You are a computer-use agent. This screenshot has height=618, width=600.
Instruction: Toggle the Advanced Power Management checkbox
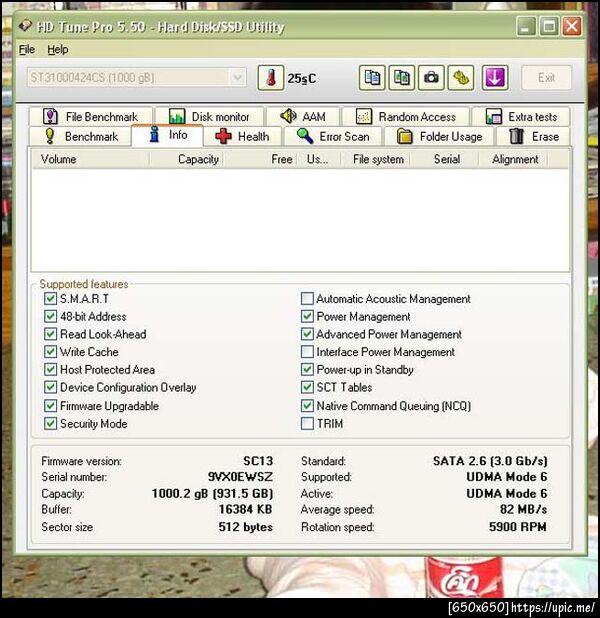click(307, 334)
